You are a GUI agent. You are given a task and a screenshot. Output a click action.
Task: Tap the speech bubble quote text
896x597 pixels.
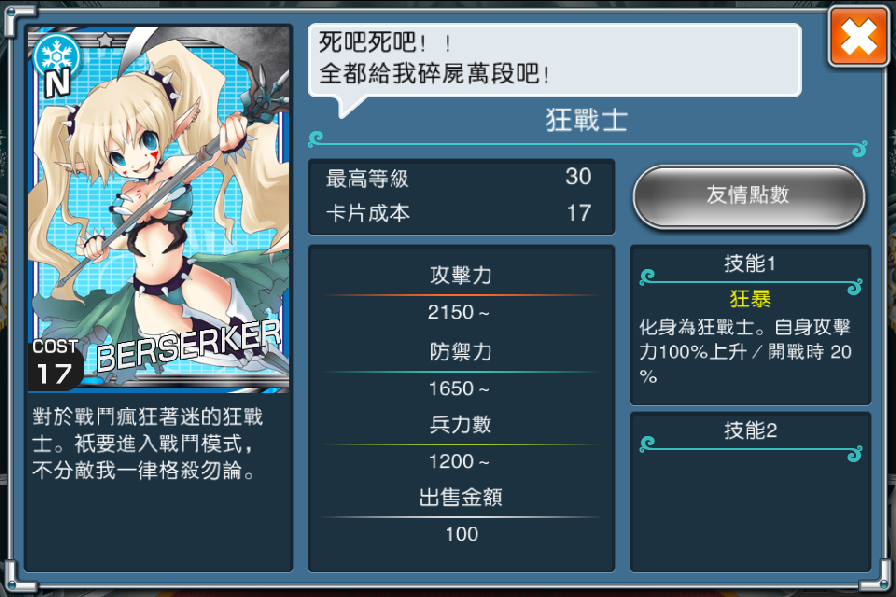click(x=435, y=58)
